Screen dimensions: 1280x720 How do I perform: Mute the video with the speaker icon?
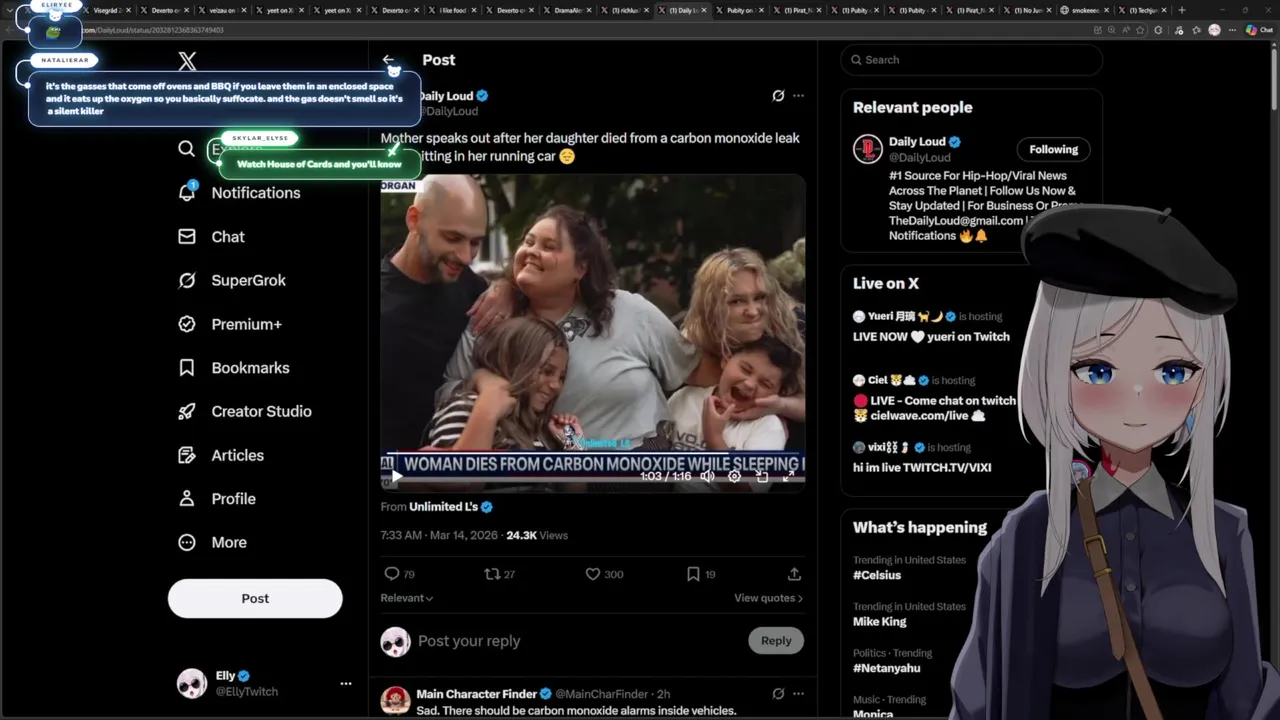click(707, 476)
